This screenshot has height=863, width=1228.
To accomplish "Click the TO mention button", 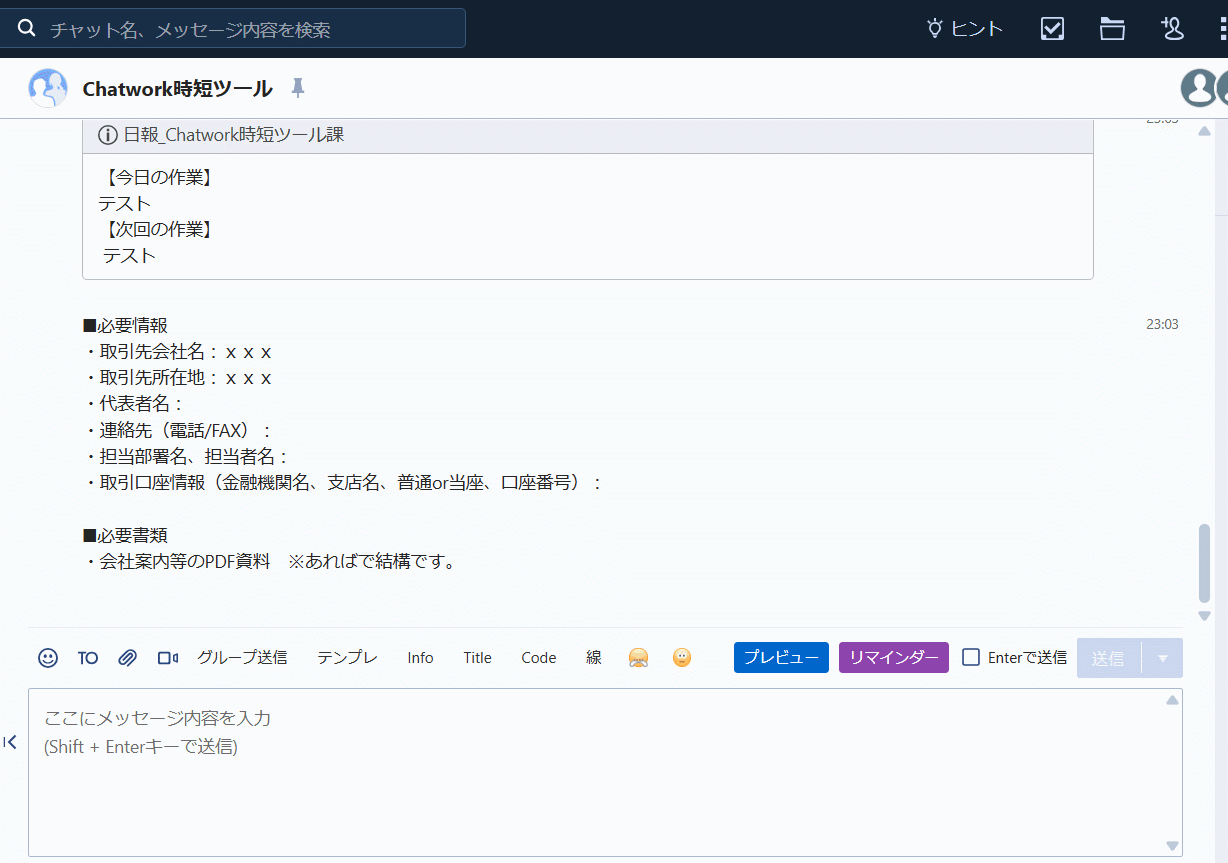I will click(88, 658).
